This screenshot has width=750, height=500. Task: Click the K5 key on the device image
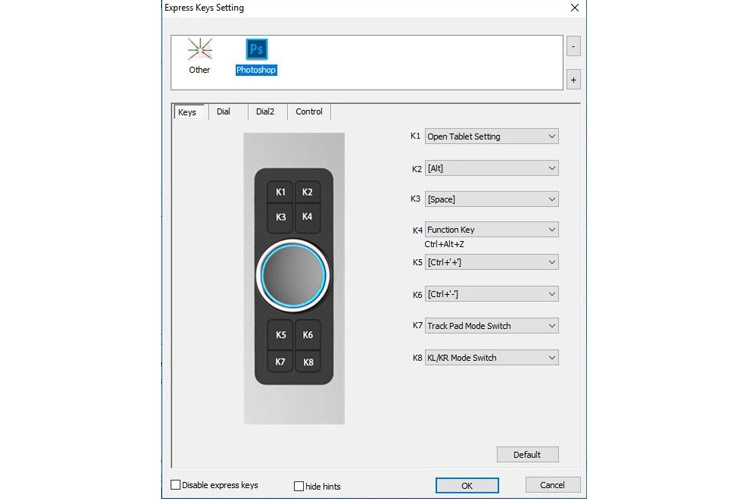(281, 334)
